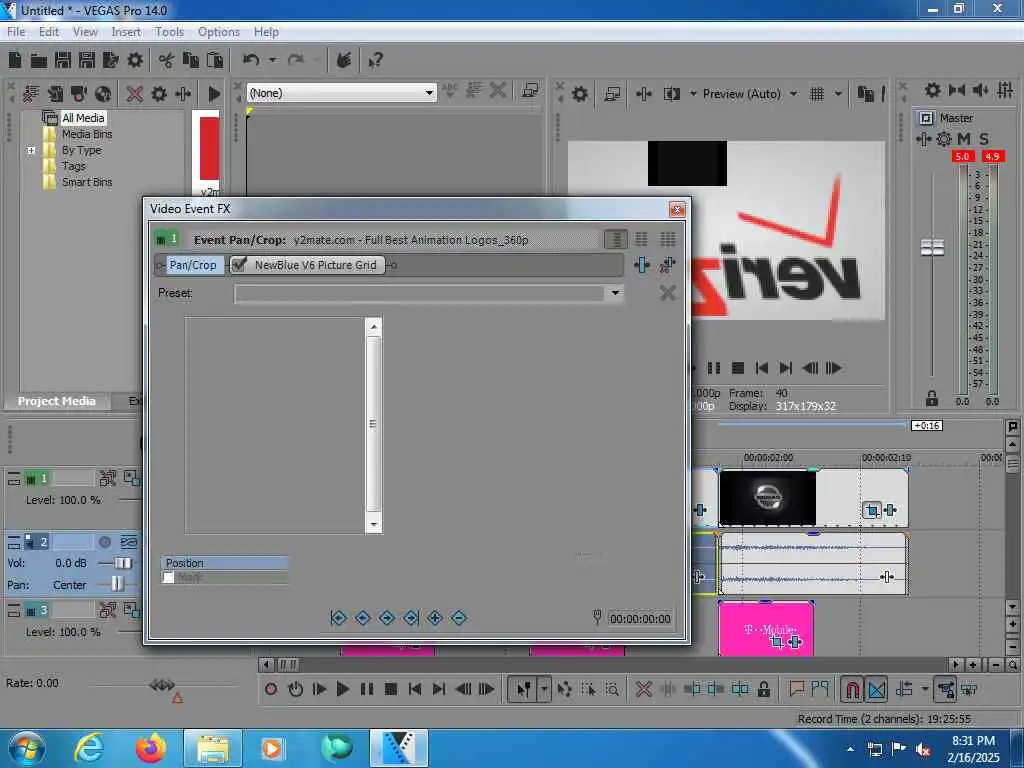Click the Event Pan/Crop icon on the Nissan clip
Viewport: 1024px width, 768px height.
tap(871, 510)
